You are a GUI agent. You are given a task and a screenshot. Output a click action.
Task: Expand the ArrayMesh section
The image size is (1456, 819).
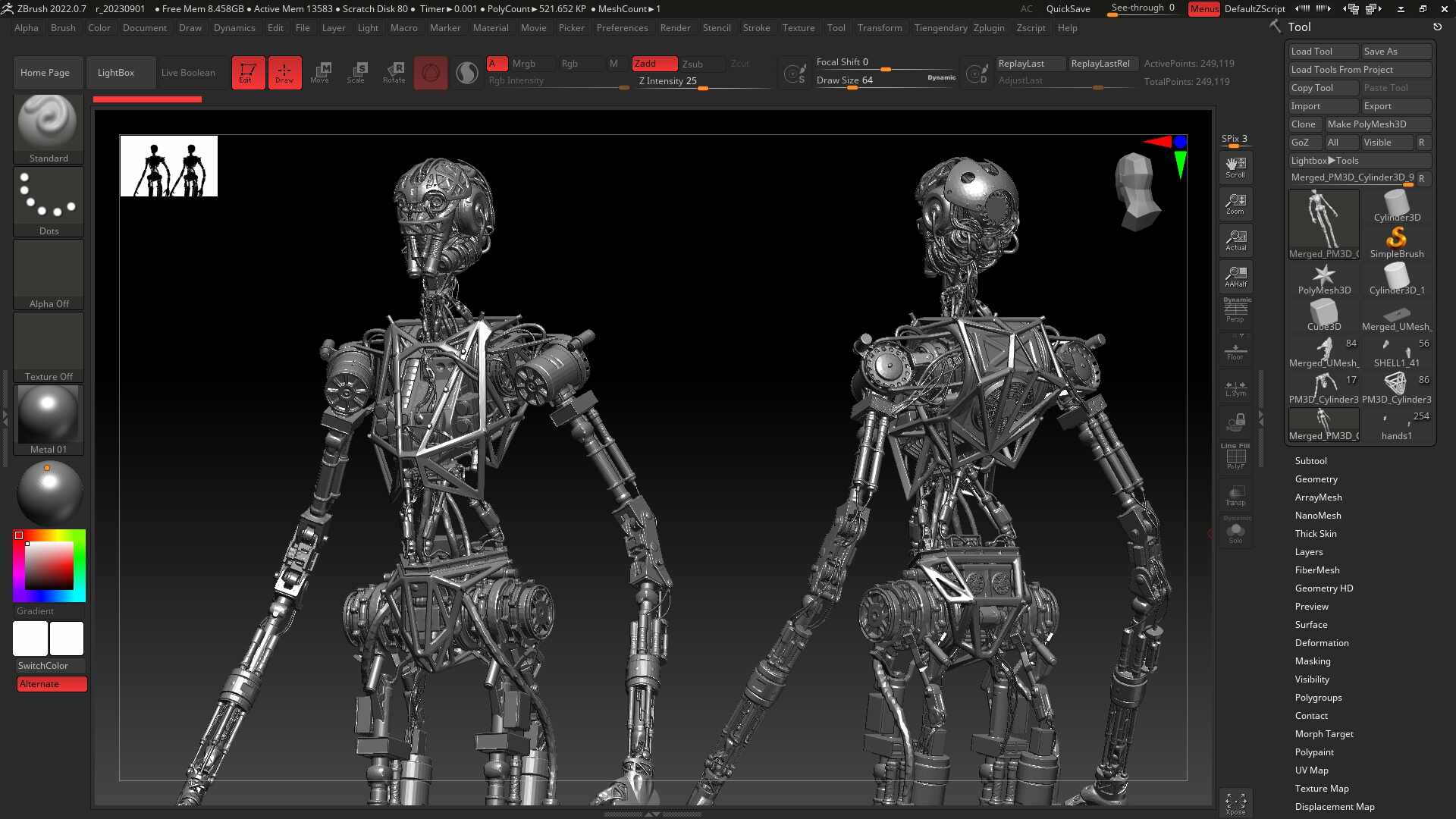[1318, 497]
